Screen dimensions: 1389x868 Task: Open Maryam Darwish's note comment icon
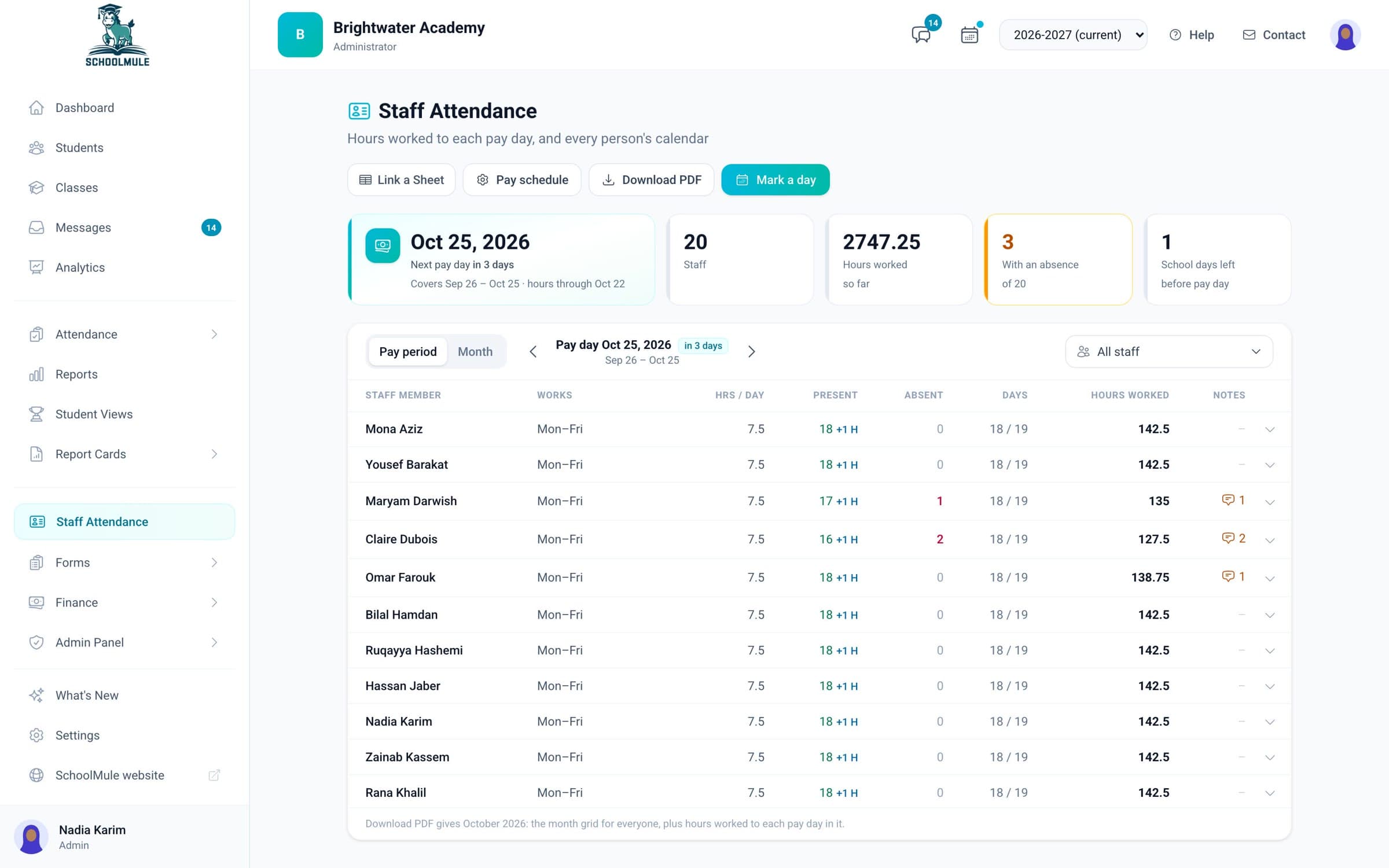(1233, 500)
